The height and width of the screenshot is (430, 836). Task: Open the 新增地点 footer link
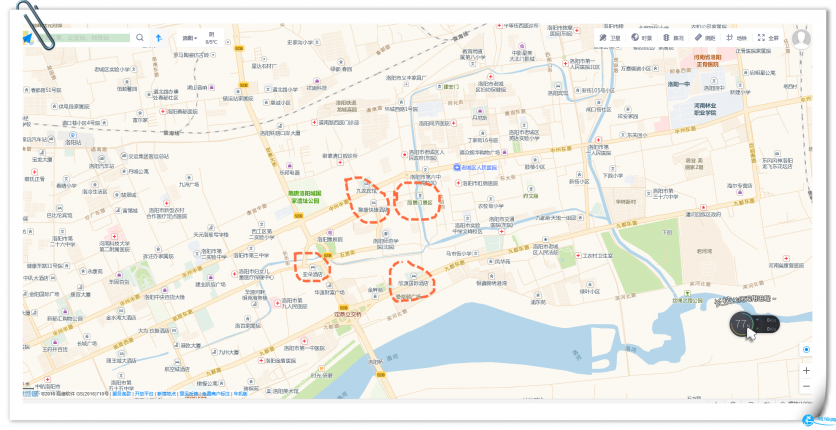[x=166, y=394]
